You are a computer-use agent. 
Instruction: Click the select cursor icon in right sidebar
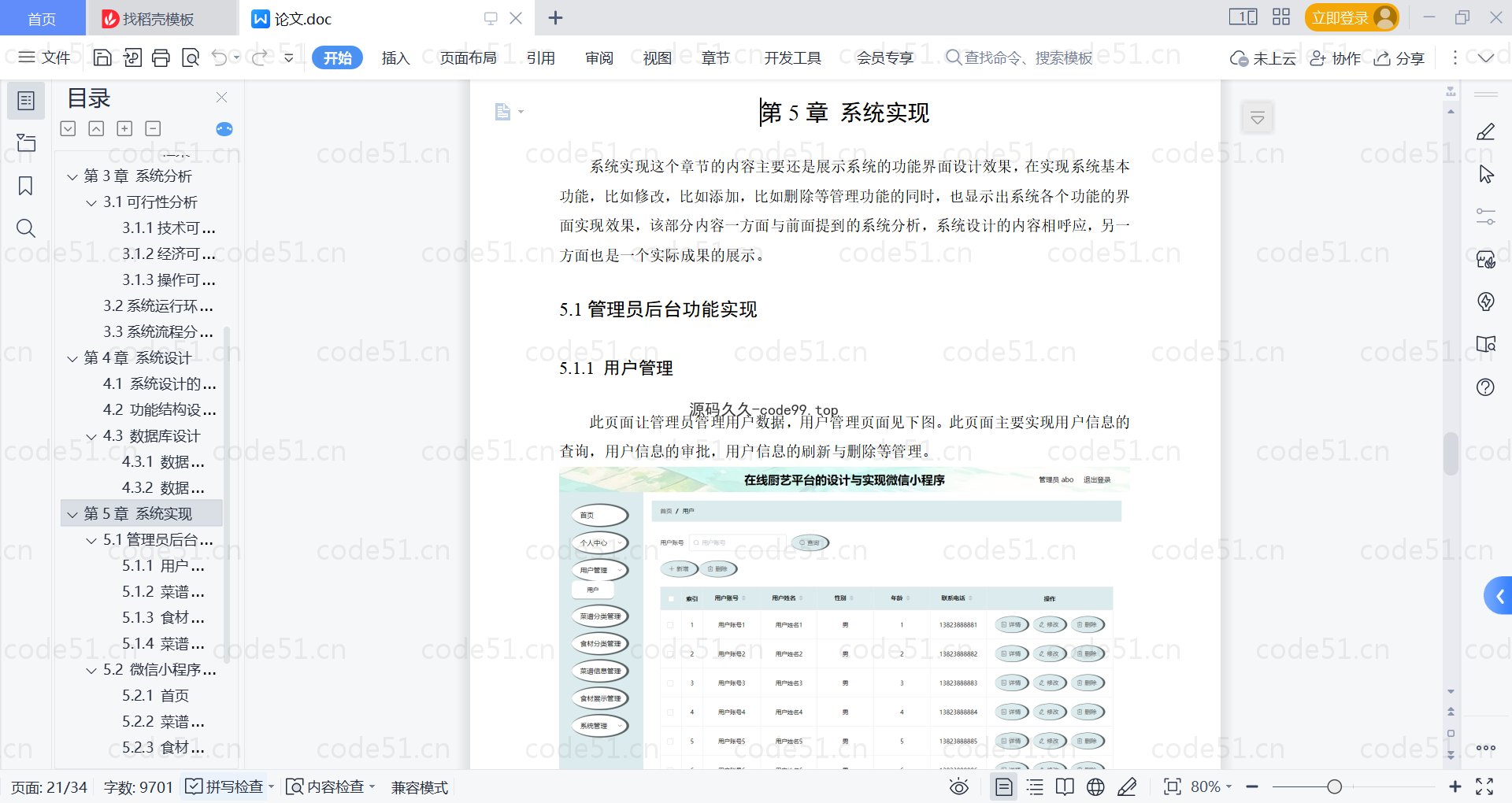pyautogui.click(x=1486, y=174)
